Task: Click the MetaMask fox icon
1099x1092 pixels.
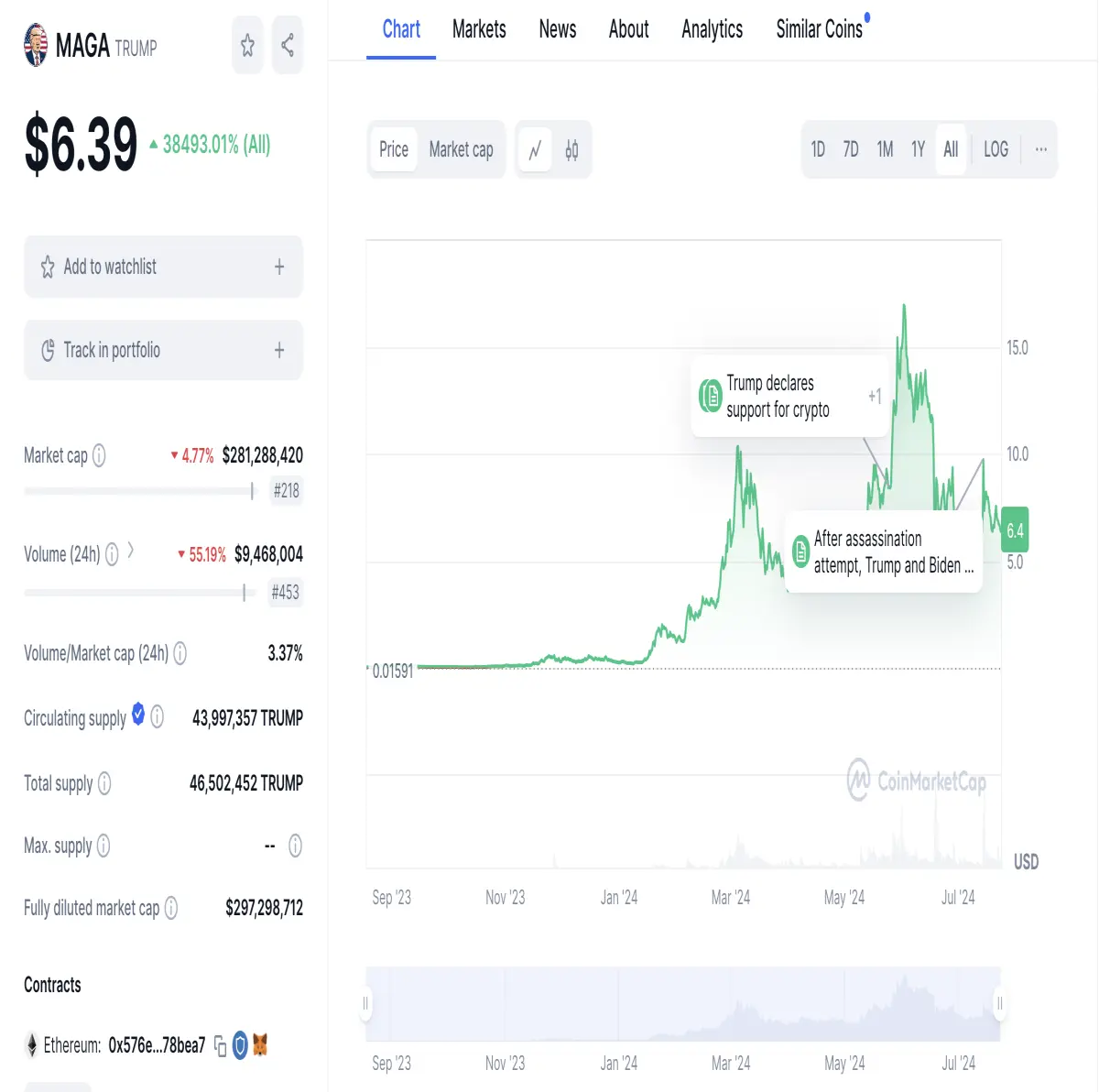Action: [x=260, y=1044]
